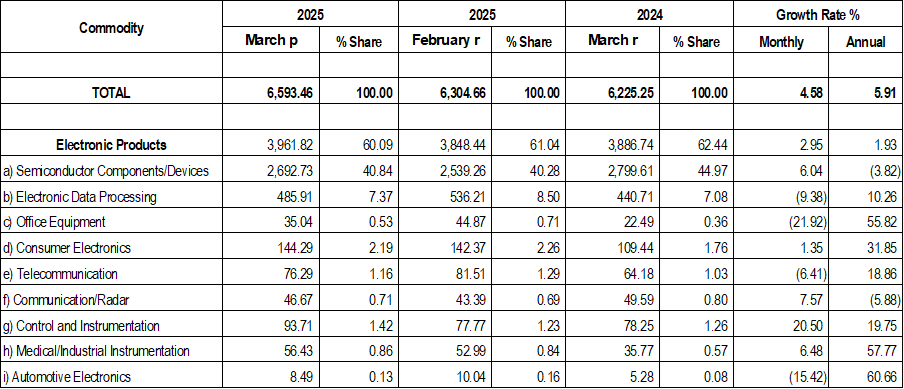The width and height of the screenshot is (904, 389).
Task: Click the Communication/Radar label cell
Action: click(111, 300)
